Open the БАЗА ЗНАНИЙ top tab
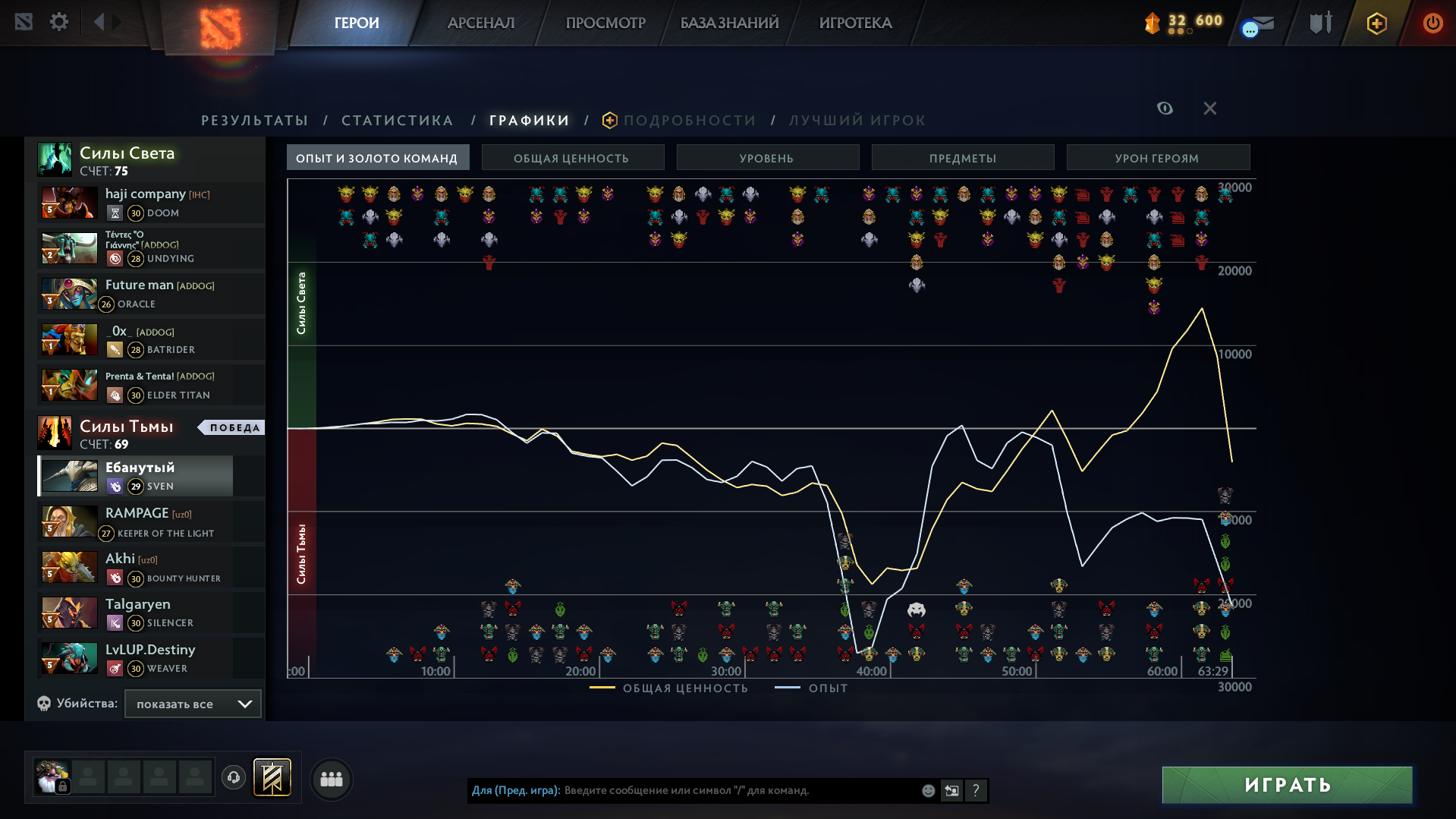The height and width of the screenshot is (819, 1456). point(729,23)
